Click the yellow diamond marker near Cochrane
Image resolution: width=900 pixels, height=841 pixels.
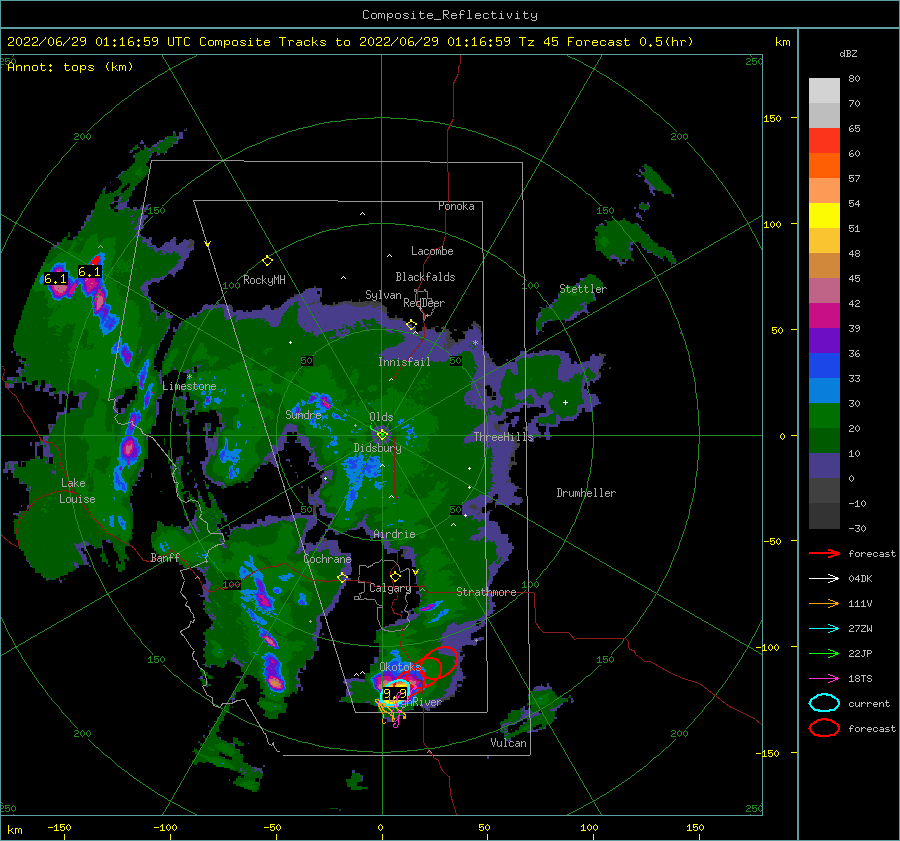coord(343,577)
